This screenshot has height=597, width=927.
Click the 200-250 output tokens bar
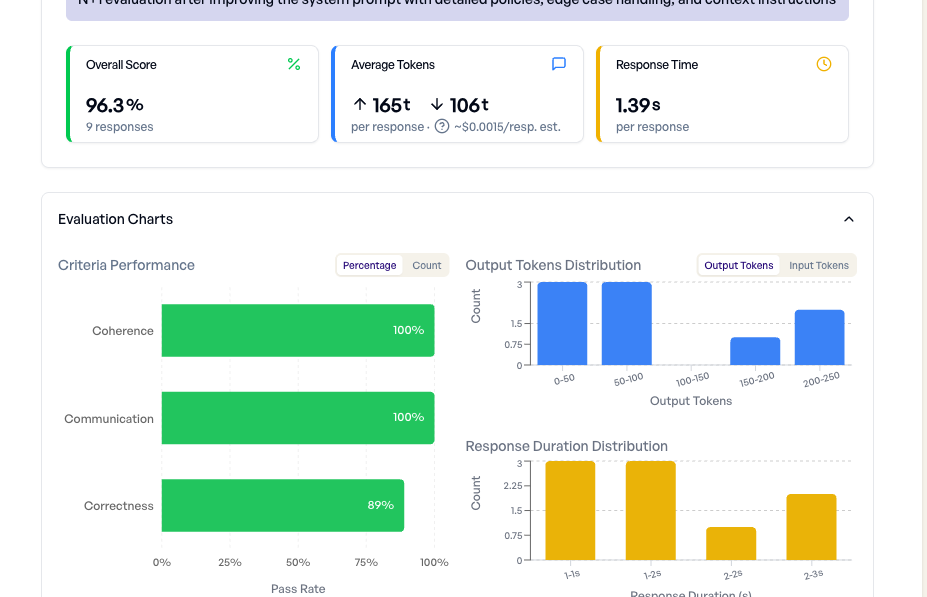pyautogui.click(x=819, y=338)
